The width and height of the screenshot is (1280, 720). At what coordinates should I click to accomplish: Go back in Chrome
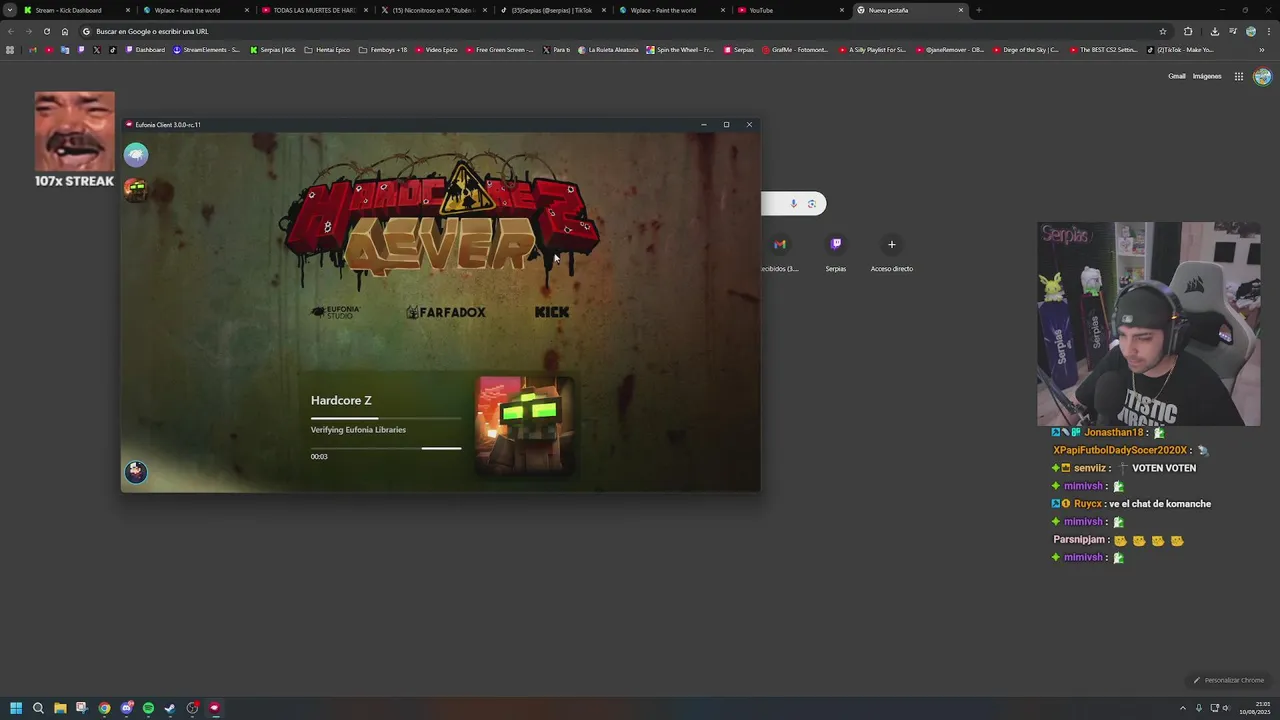(x=10, y=31)
